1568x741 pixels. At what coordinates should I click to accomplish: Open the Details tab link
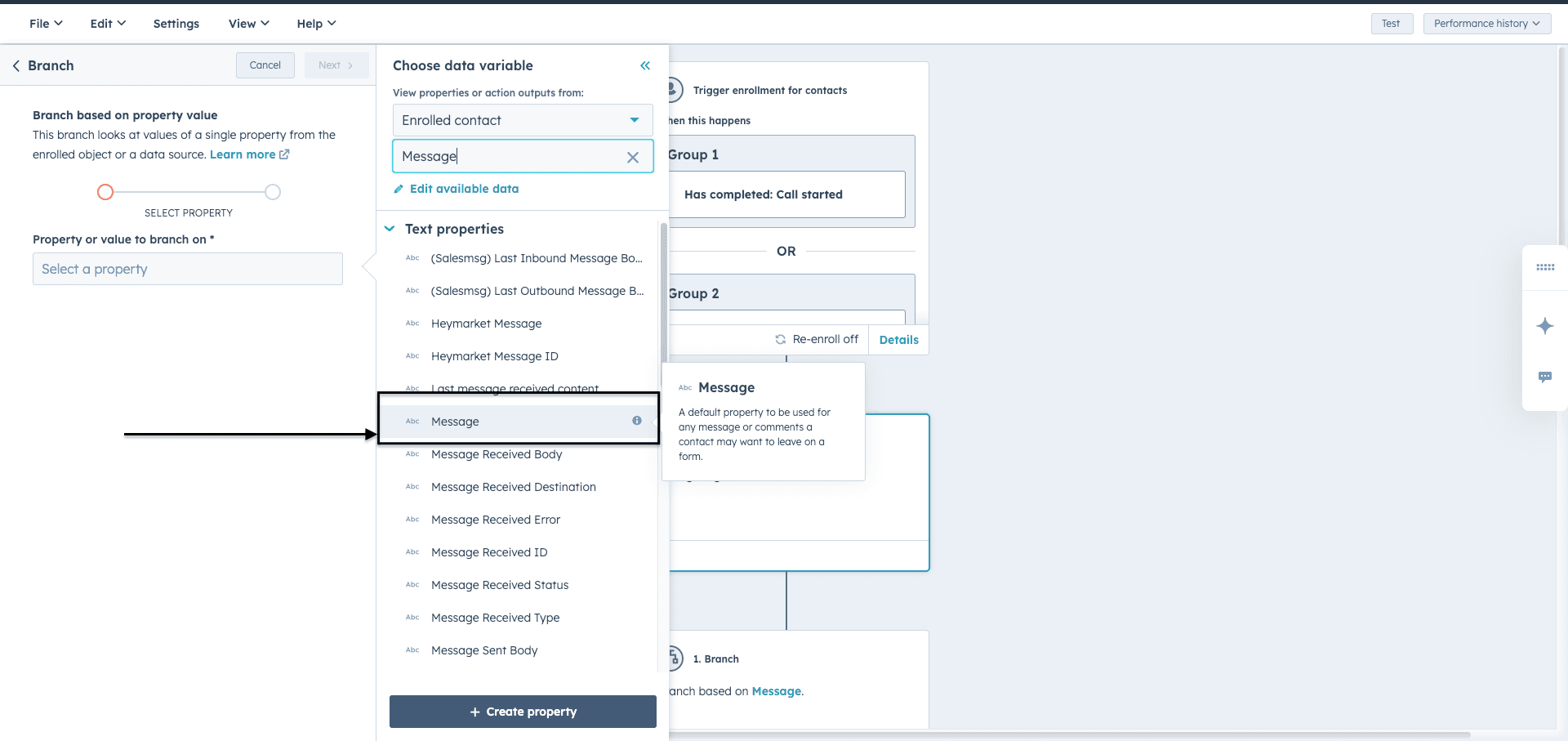point(898,340)
